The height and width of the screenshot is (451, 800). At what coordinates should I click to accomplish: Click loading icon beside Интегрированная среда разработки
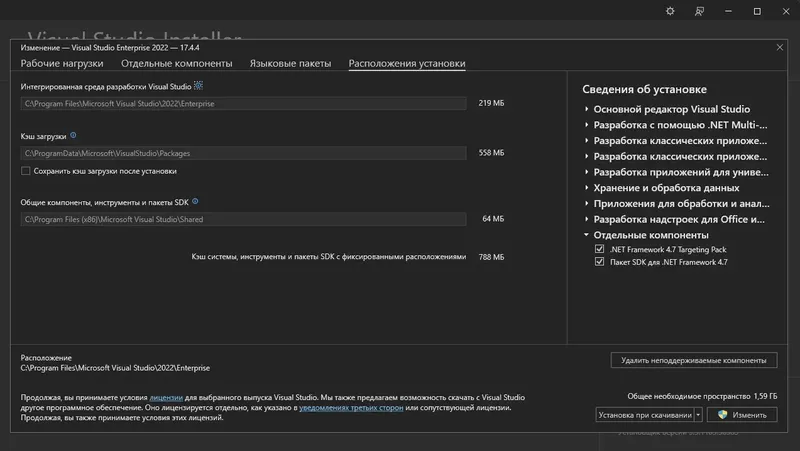coord(198,86)
